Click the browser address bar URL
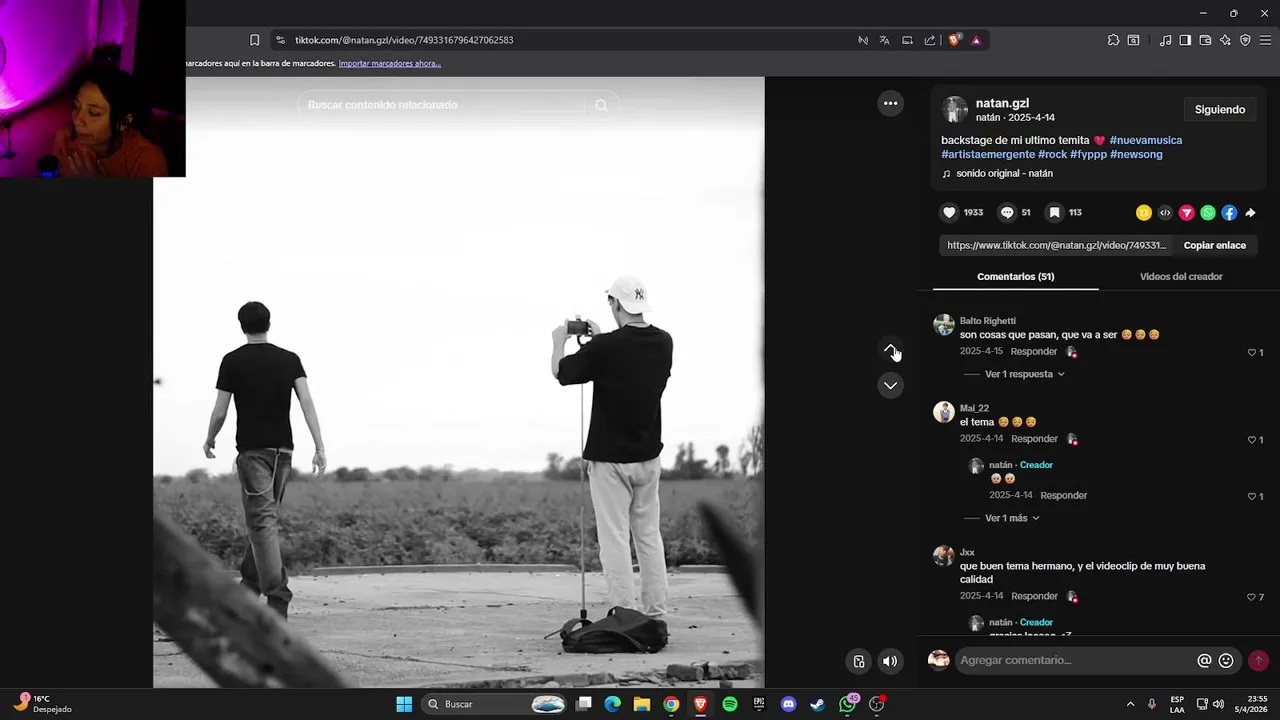 coord(404,40)
